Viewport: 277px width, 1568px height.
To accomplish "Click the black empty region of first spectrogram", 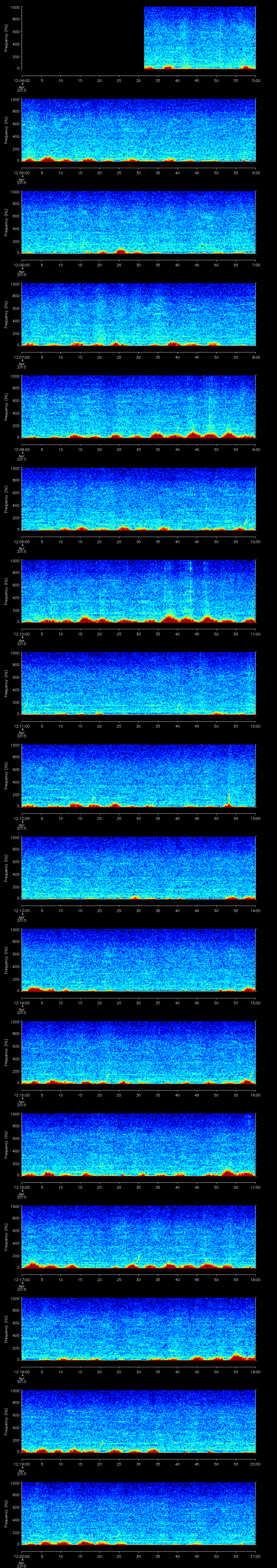I will [x=82, y=38].
